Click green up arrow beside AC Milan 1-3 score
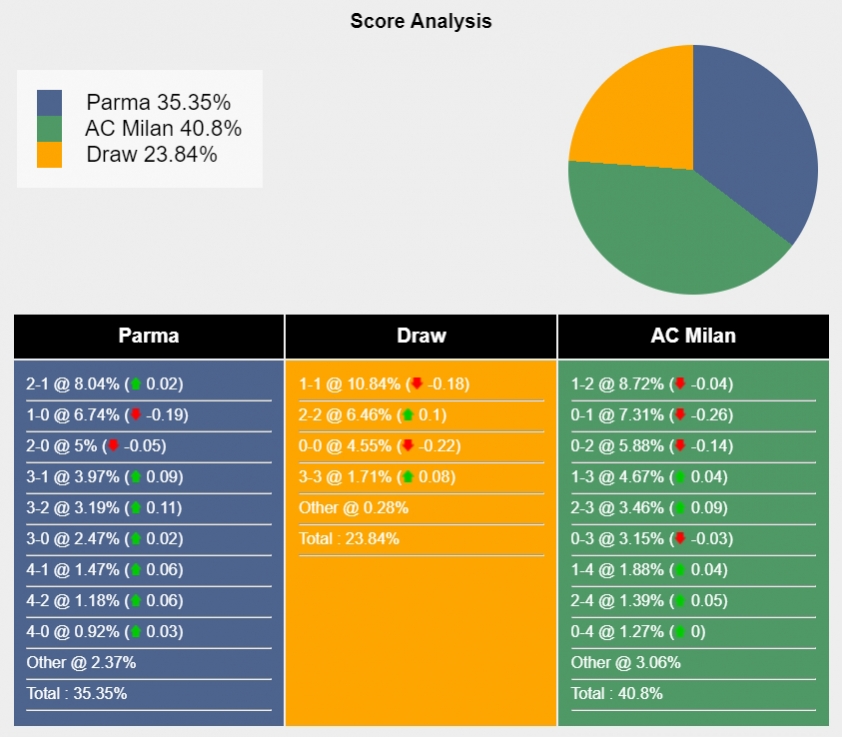Image resolution: width=842 pixels, height=737 pixels. click(x=680, y=476)
